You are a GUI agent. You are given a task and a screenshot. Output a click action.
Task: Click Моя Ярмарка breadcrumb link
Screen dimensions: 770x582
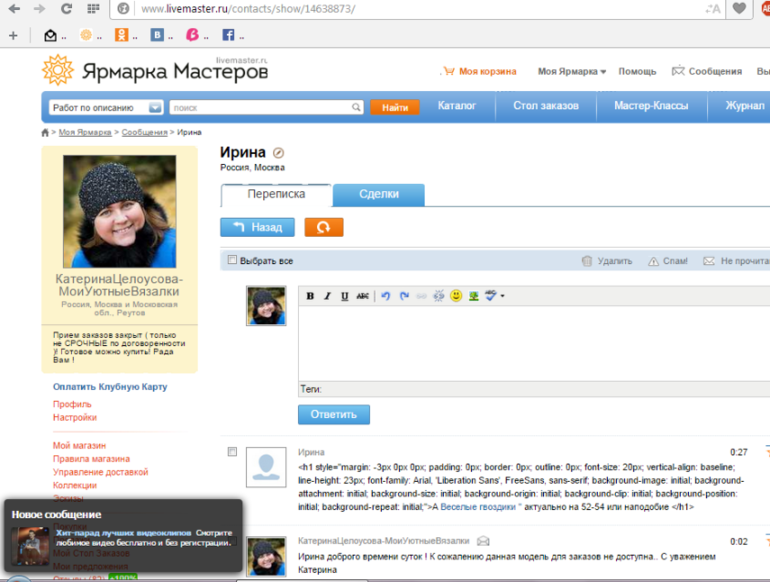pyautogui.click(x=85, y=133)
